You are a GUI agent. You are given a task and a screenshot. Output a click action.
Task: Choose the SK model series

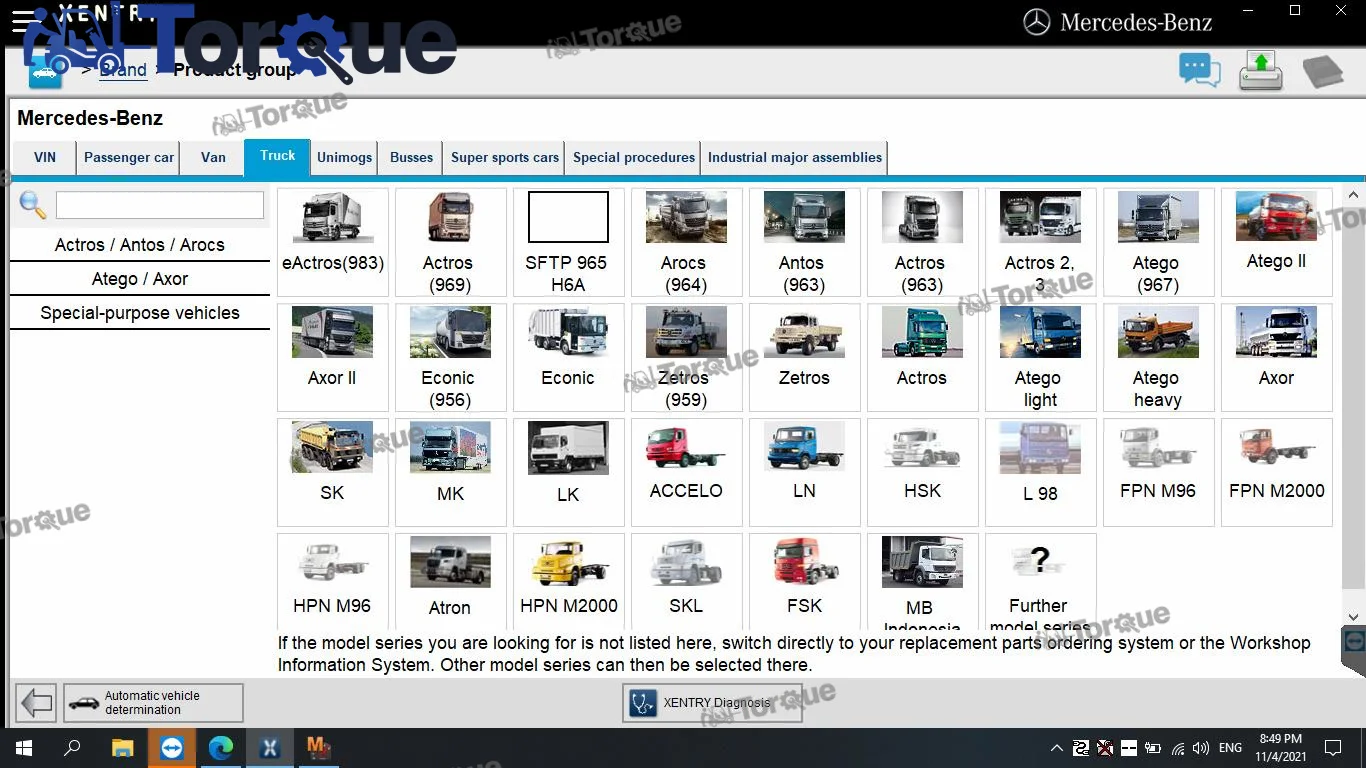click(333, 472)
